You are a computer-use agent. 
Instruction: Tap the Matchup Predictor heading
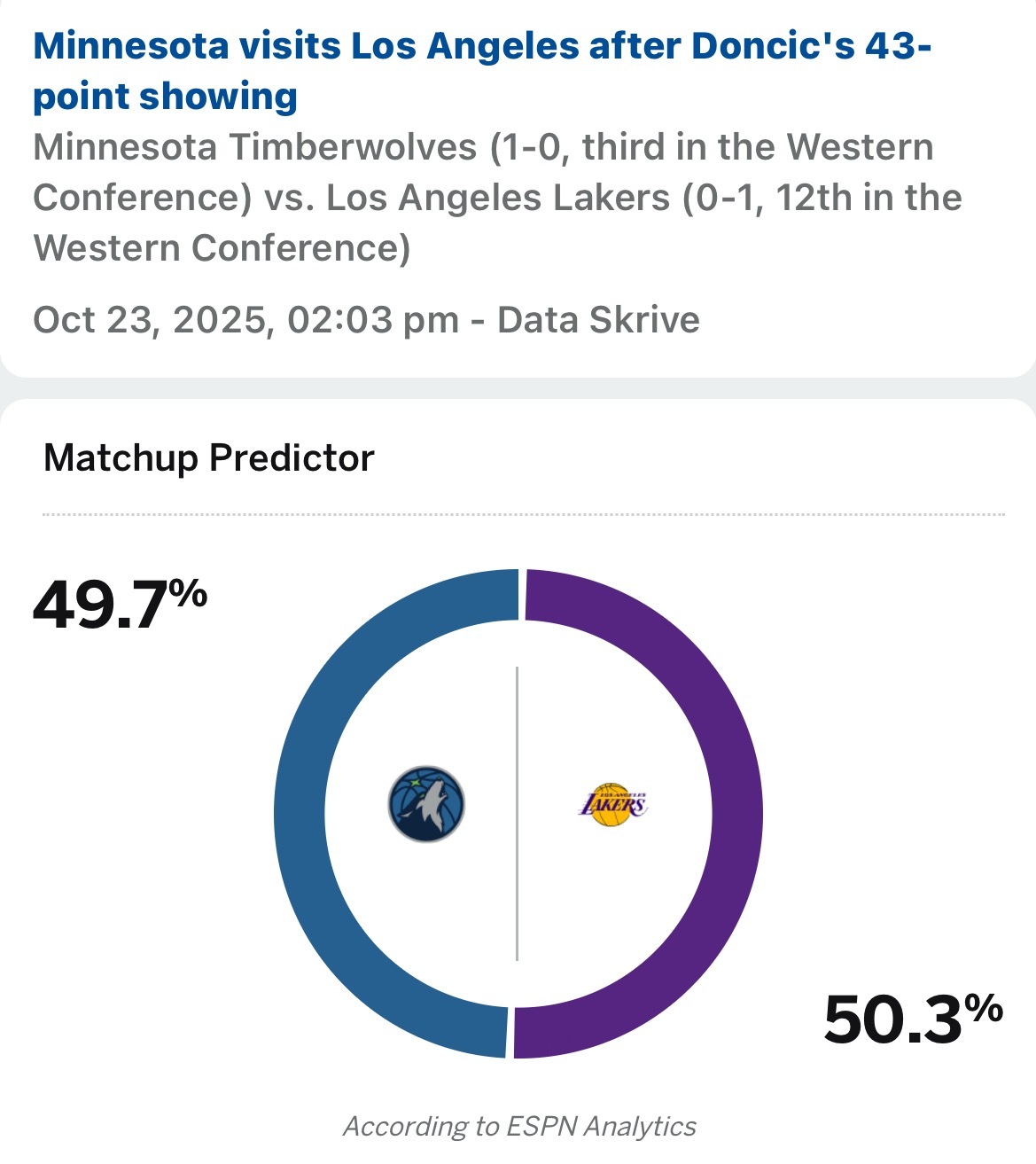(208, 458)
